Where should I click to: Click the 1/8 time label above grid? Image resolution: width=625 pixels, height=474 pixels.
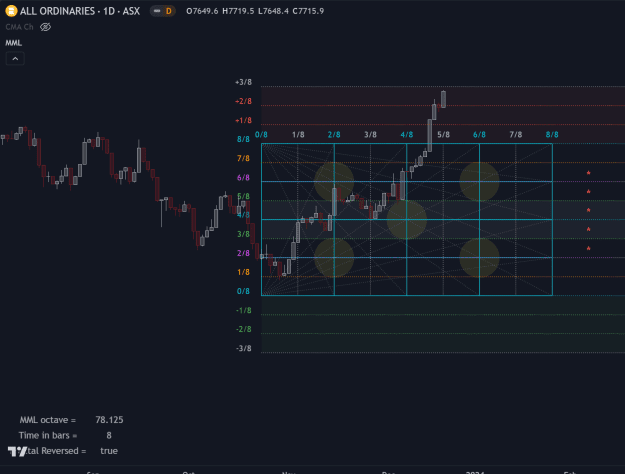coord(298,135)
